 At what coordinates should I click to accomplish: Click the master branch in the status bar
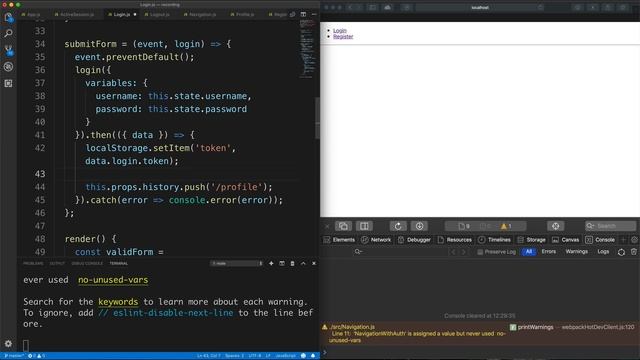pos(13,356)
